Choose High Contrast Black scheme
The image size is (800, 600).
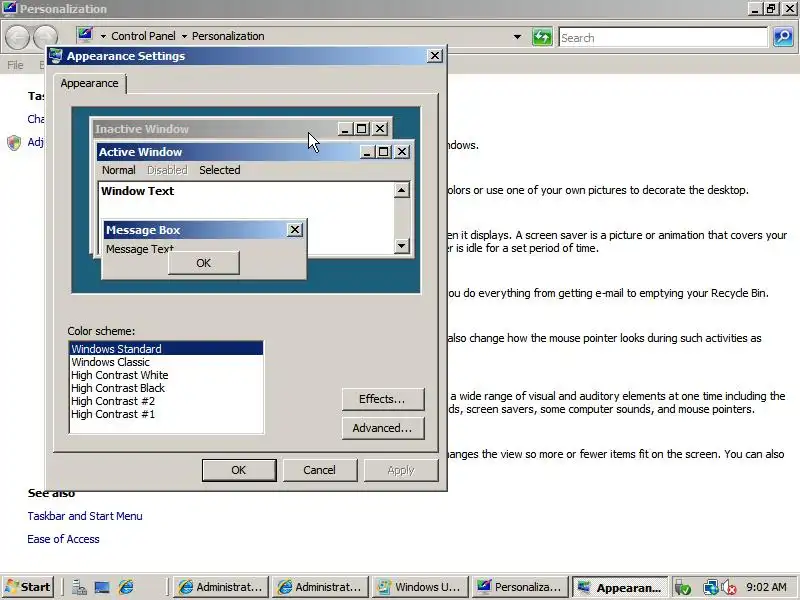(118, 388)
